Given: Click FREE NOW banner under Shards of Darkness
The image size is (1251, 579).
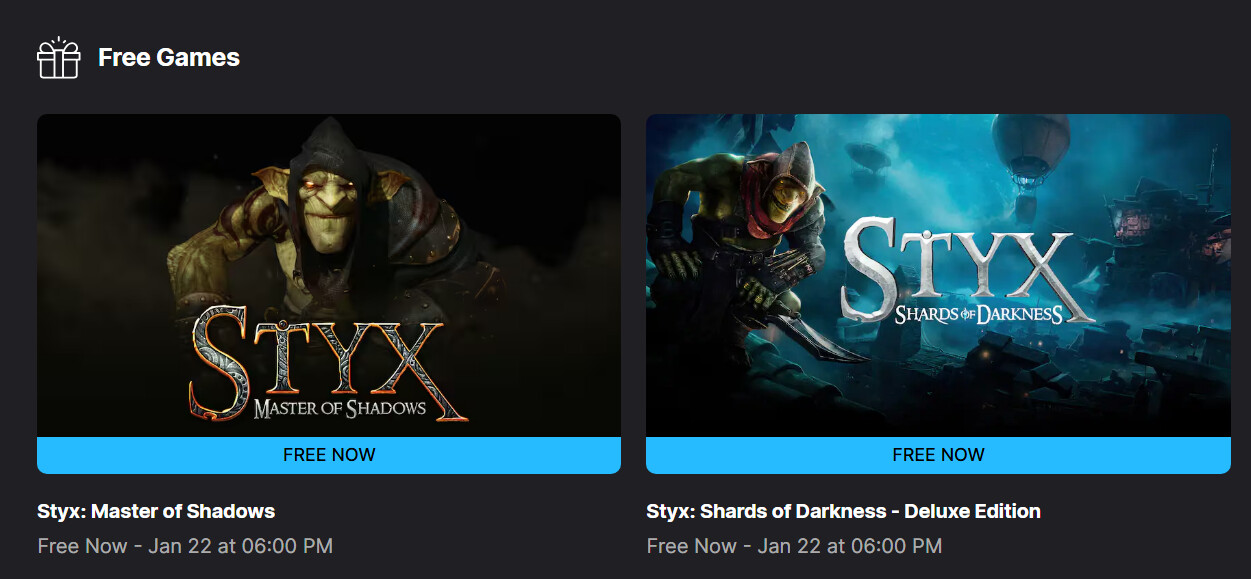Looking at the screenshot, I should (x=938, y=455).
